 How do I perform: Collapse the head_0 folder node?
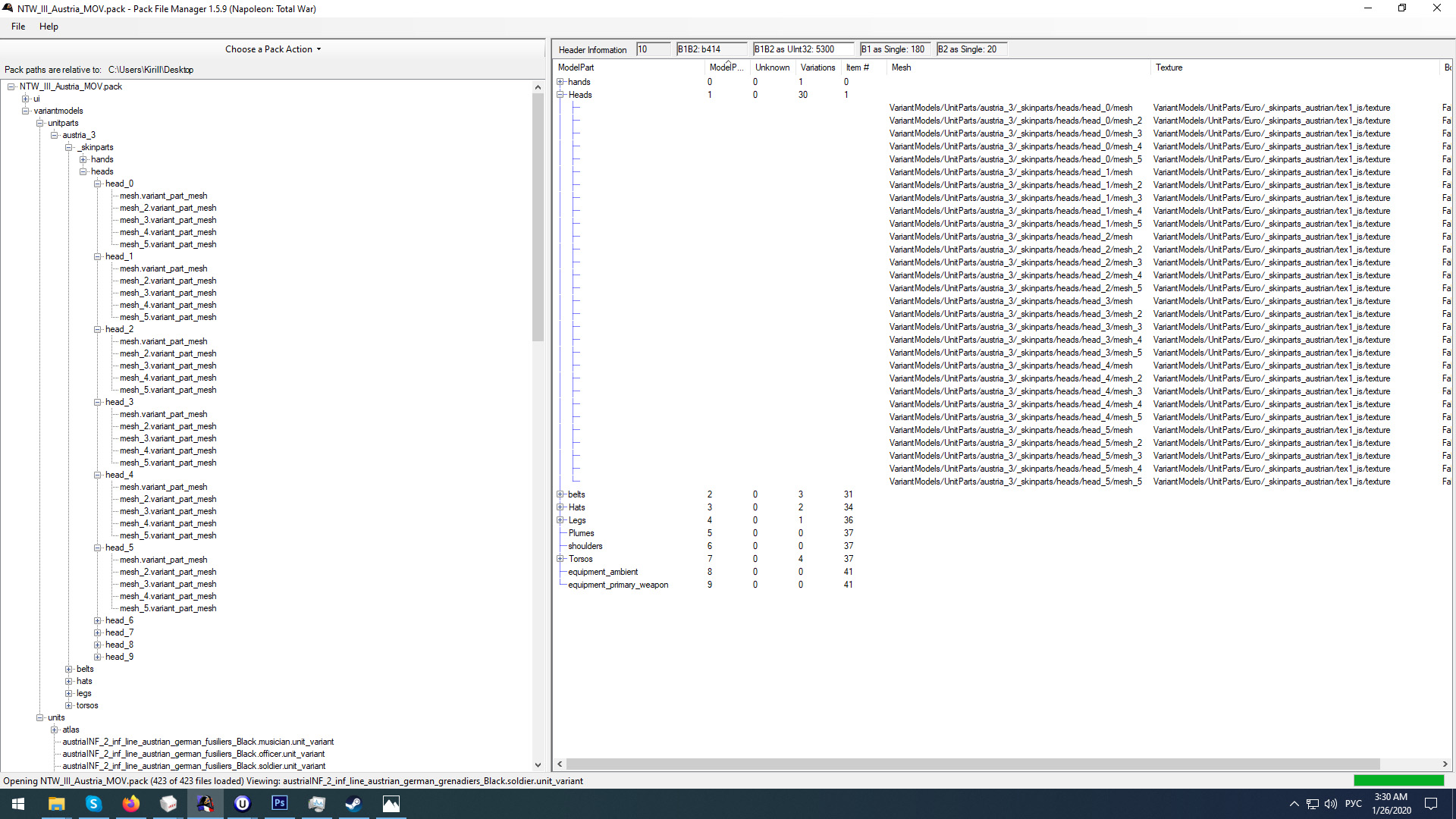coord(97,184)
